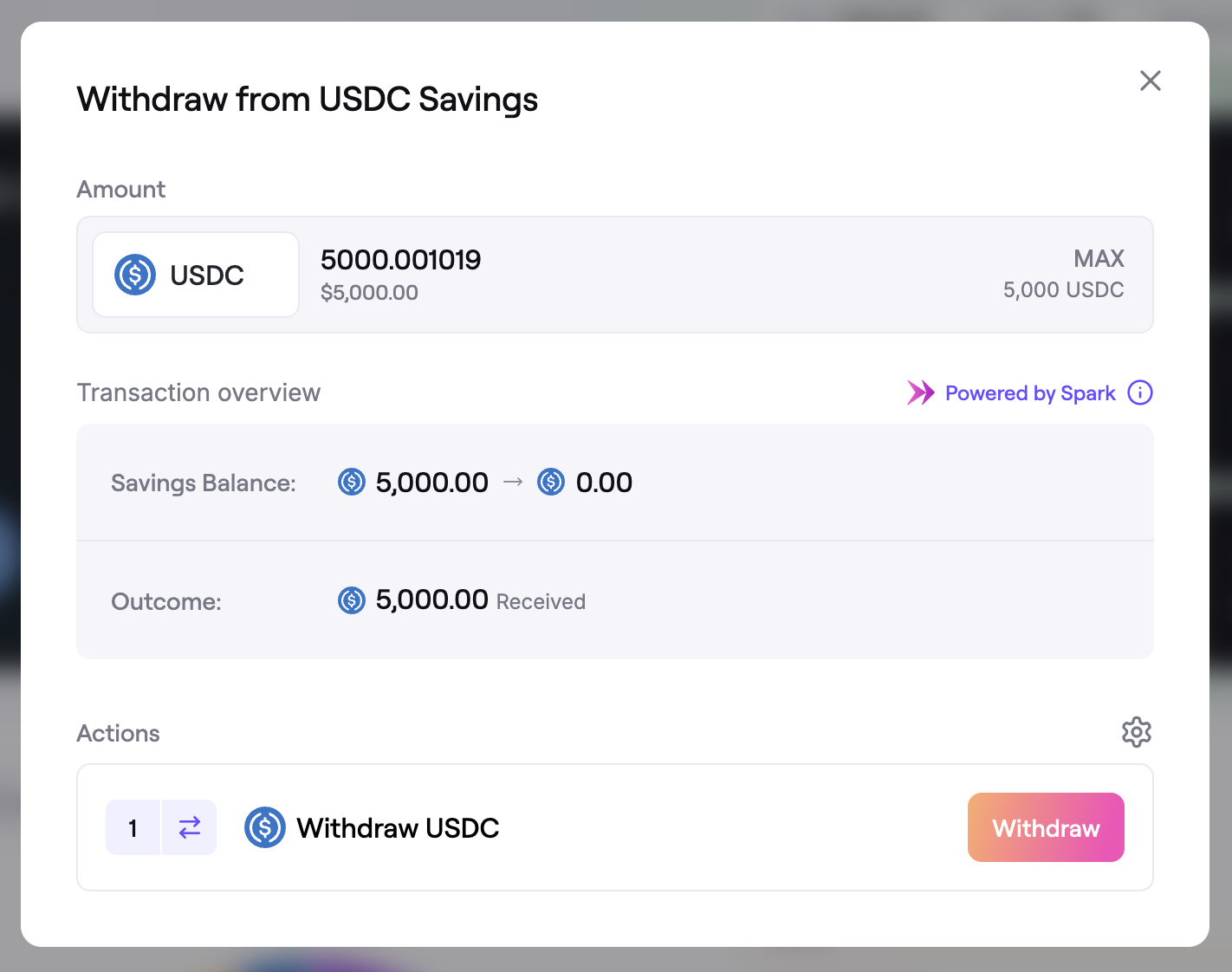Close the Withdraw from USDC Savings dialog

click(1150, 81)
